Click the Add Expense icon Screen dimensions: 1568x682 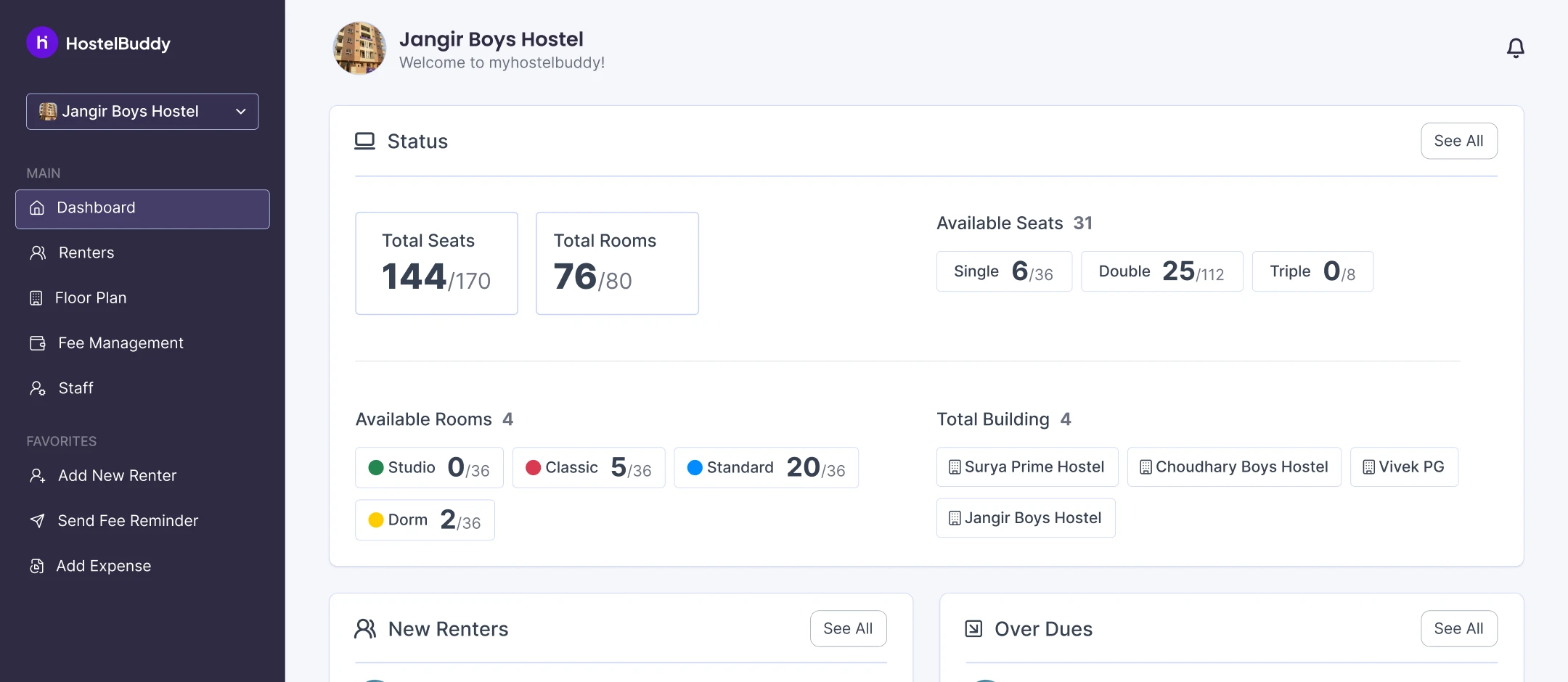pos(37,566)
